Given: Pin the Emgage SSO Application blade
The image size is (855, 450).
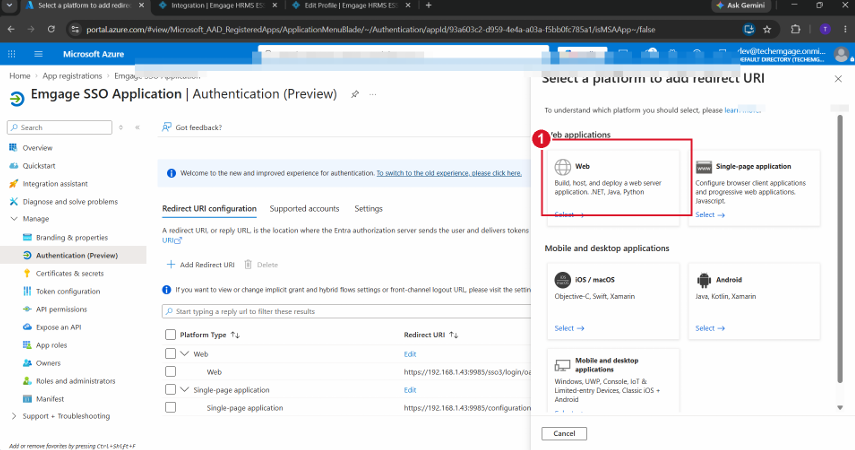Looking at the screenshot, I should pyautogui.click(x=355, y=94).
